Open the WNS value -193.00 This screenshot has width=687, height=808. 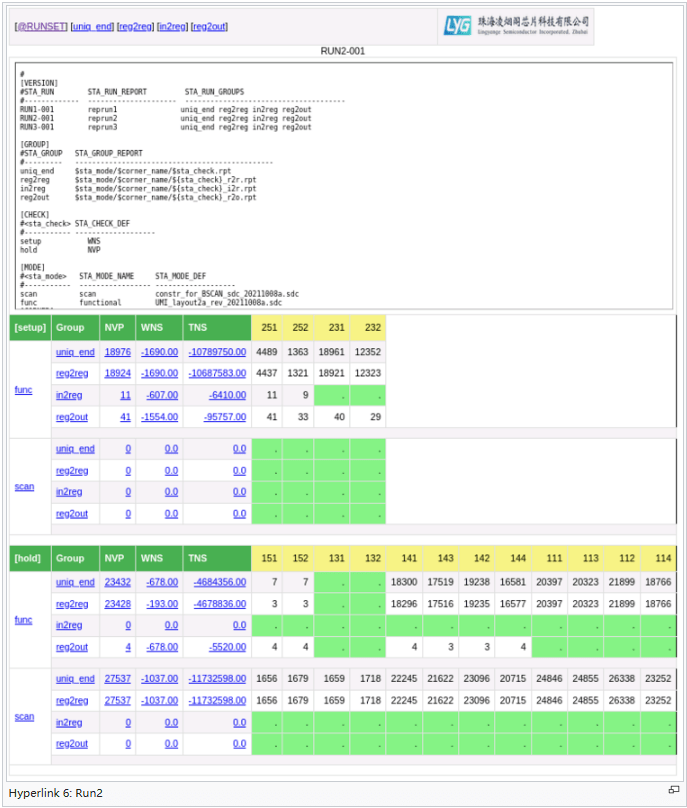click(161, 604)
